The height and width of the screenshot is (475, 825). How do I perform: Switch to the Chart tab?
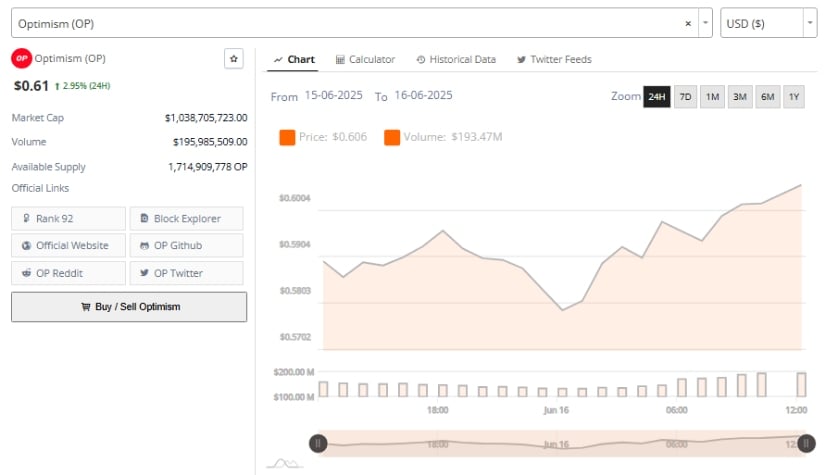click(x=294, y=59)
